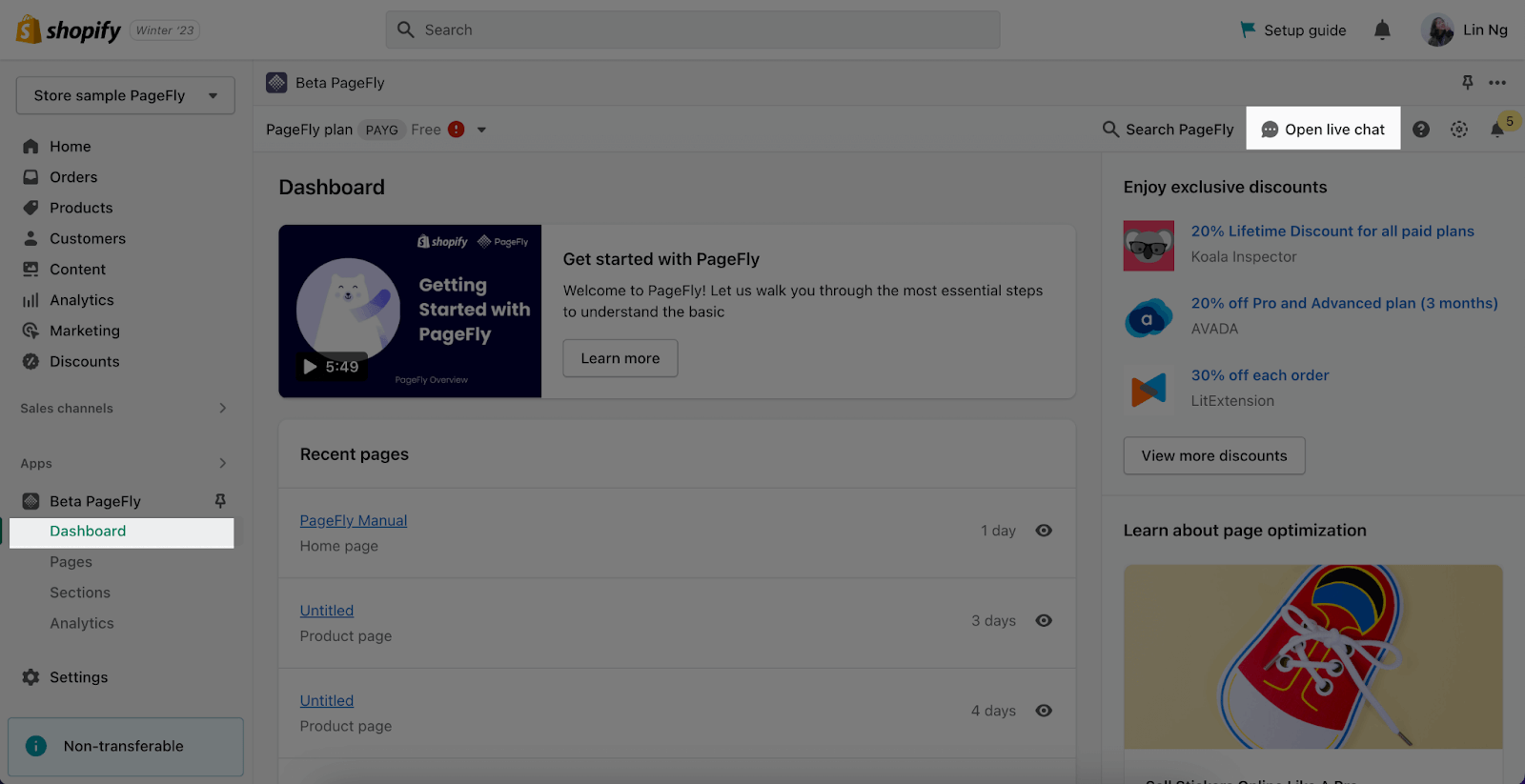Click the Marketing target icon
Viewport: 1525px width, 784px height.
30,331
